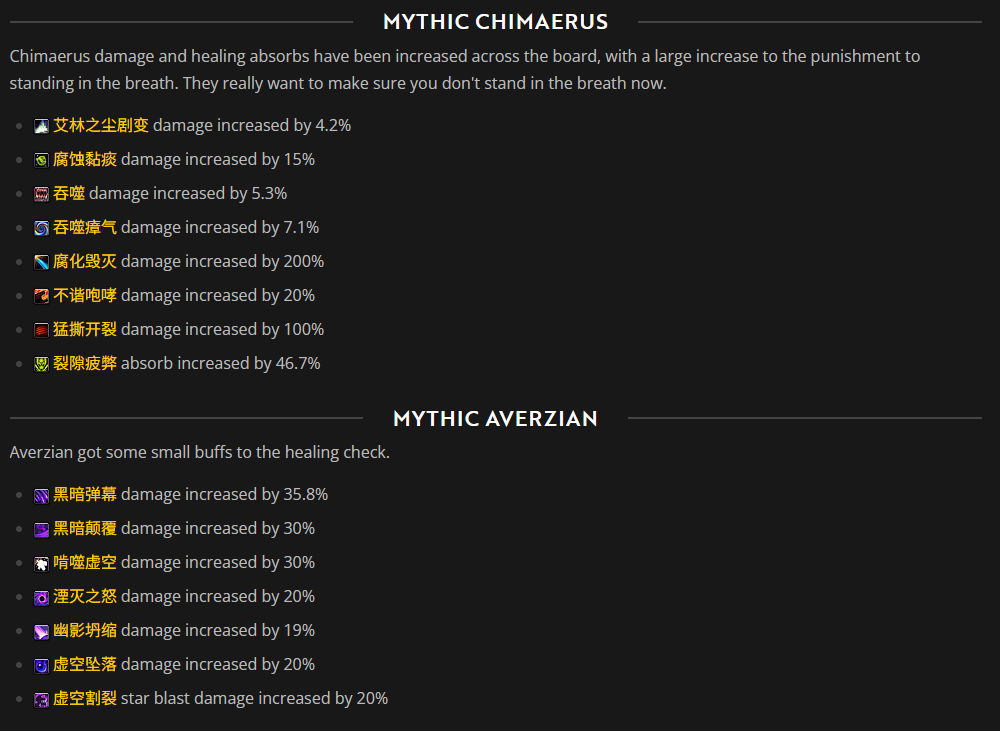
Task: Open the 湮灭之怒 spell link
Action: (x=85, y=596)
